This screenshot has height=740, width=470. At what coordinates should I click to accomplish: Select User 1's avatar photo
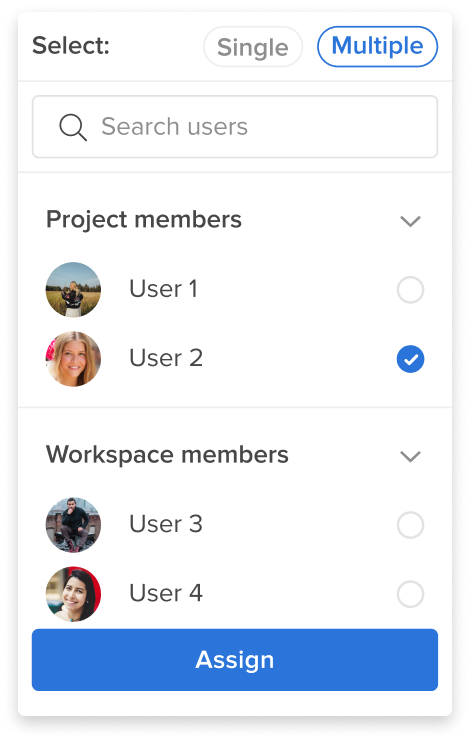tap(73, 289)
